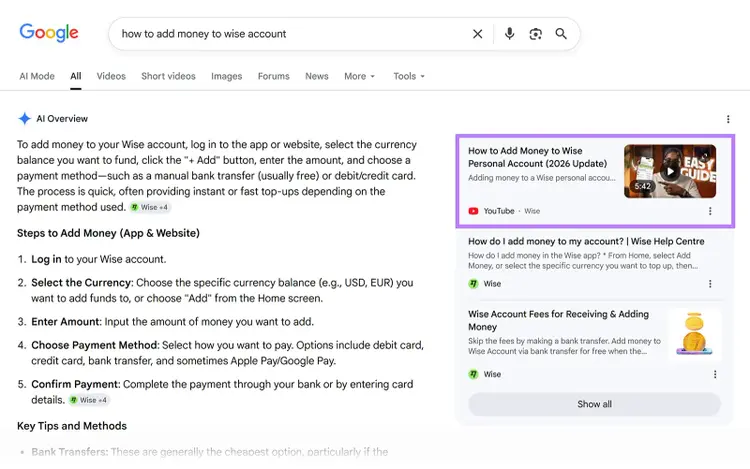750x469 pixels.
Task: Click the YouTube source icon
Action: click(x=473, y=211)
